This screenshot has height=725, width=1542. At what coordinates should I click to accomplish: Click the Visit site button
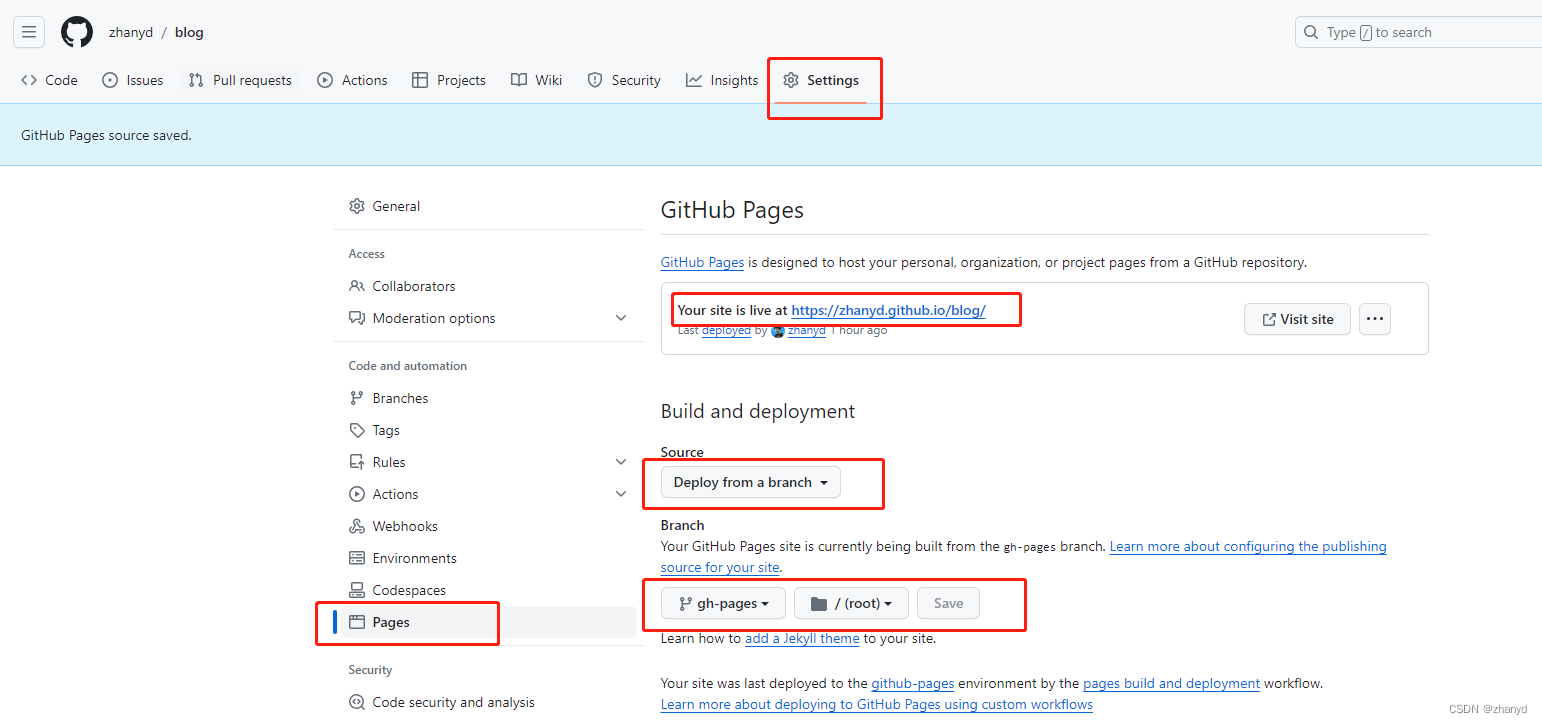[x=1297, y=319]
